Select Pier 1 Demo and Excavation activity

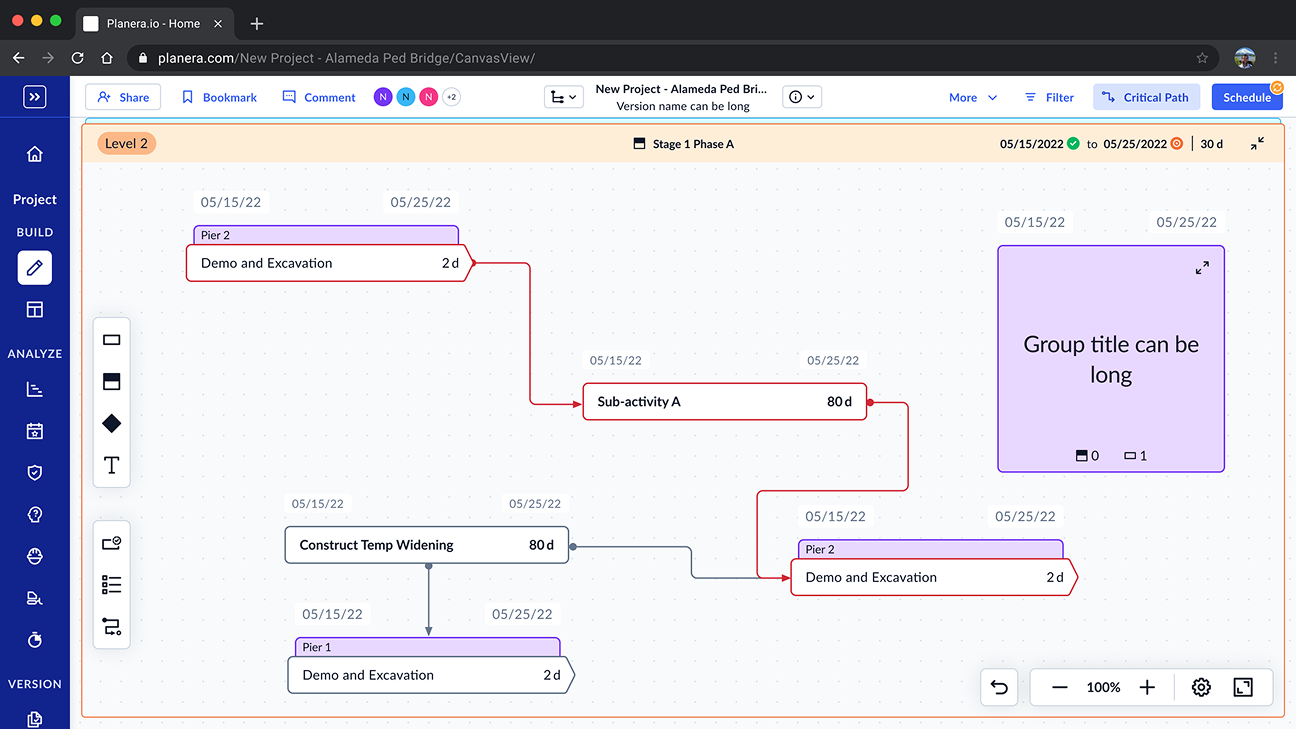(x=431, y=675)
